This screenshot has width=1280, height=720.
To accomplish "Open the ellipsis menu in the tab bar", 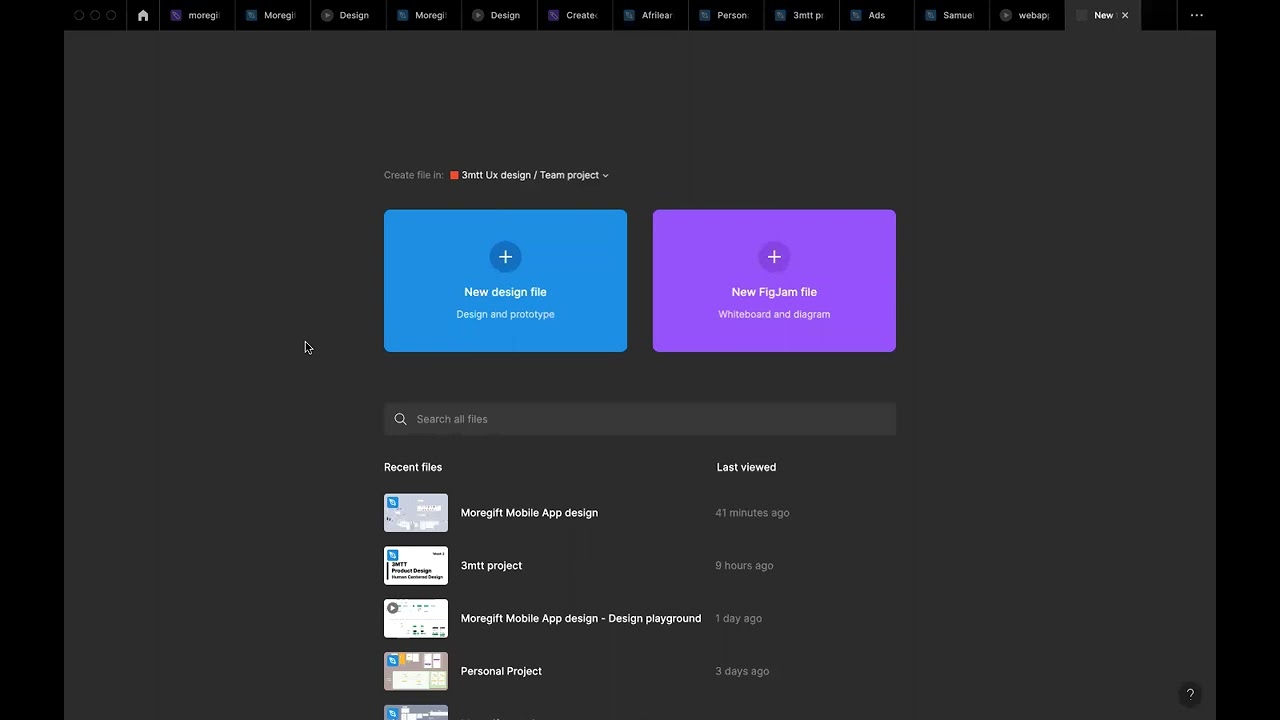I will pyautogui.click(x=1196, y=15).
